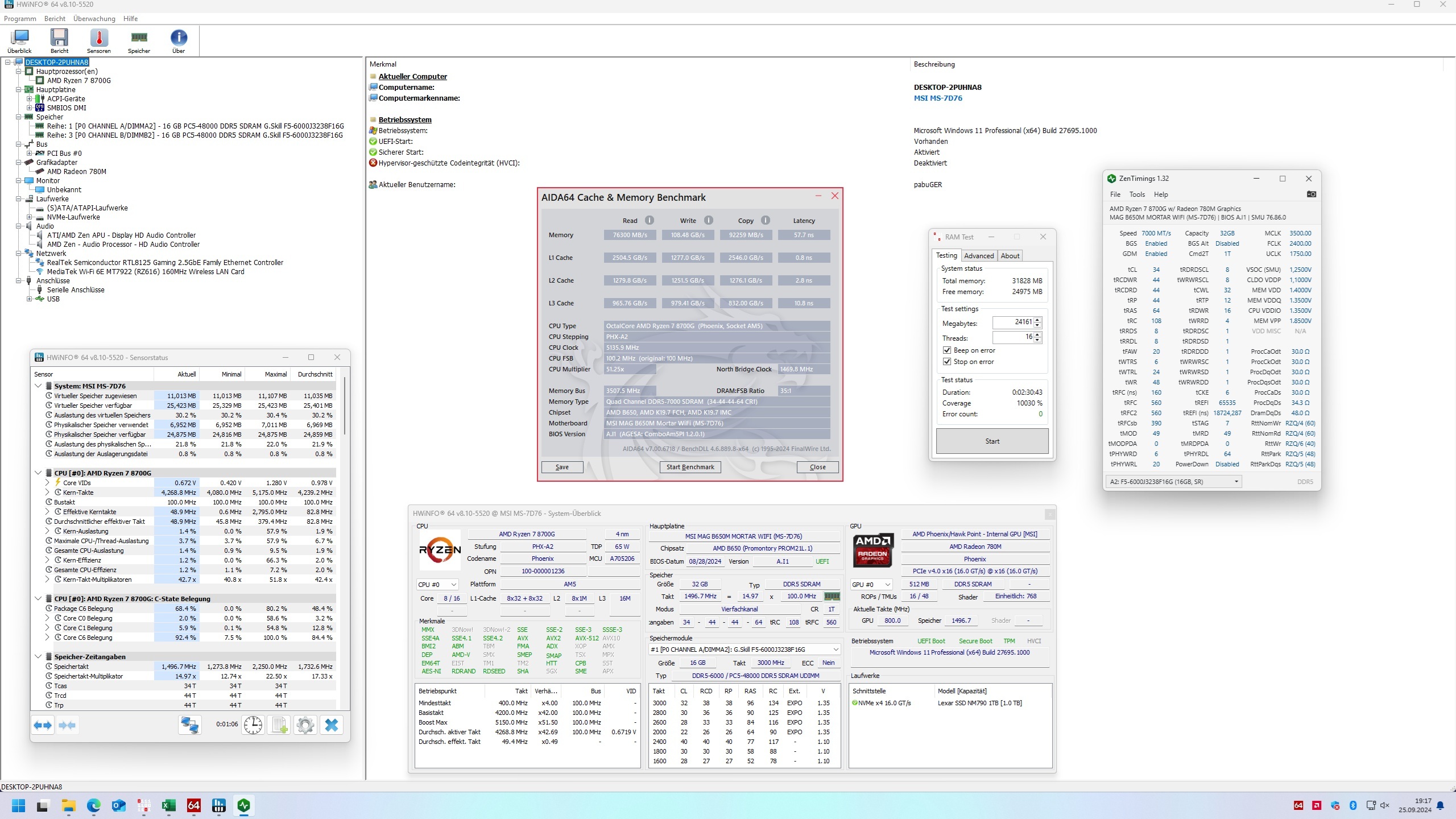1456x819 pixels.
Task: Switch to Advanced tab in RAM Test
Action: (x=979, y=256)
